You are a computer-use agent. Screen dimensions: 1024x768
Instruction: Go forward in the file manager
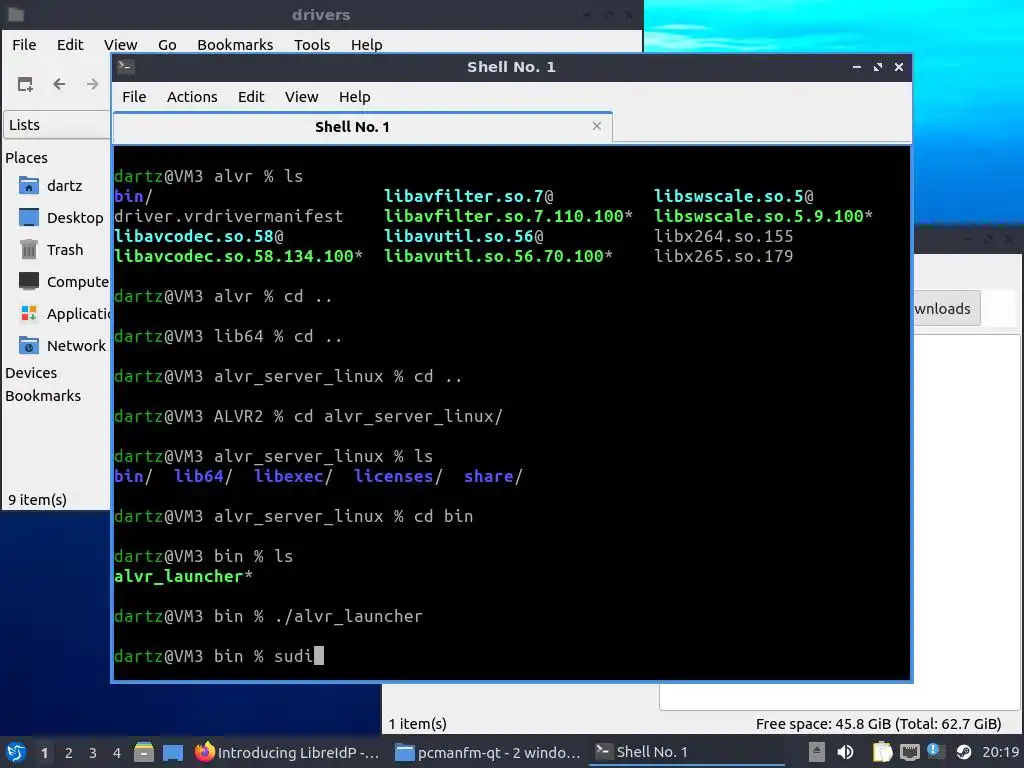pos(93,84)
